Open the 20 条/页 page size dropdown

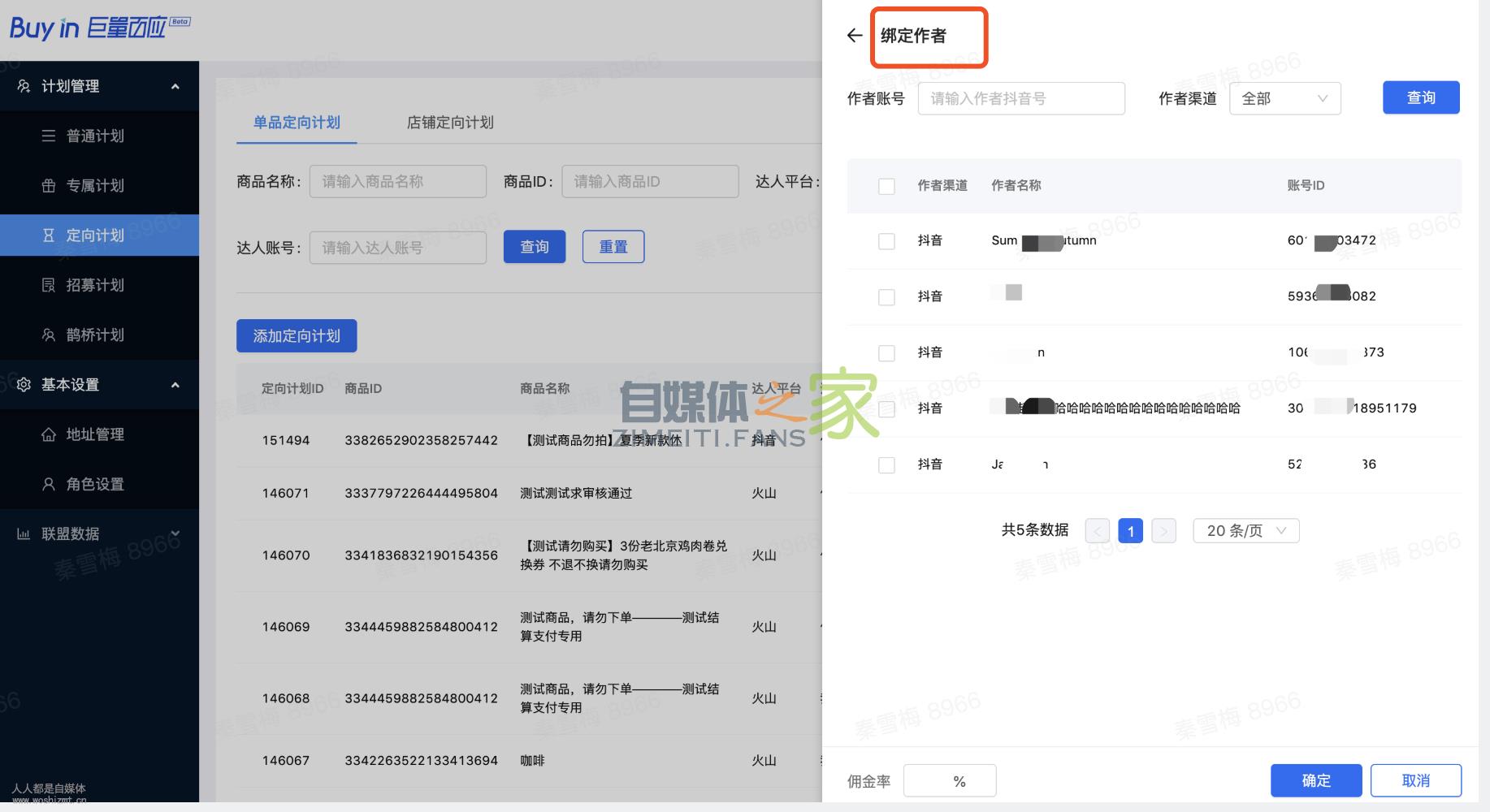tap(1245, 530)
